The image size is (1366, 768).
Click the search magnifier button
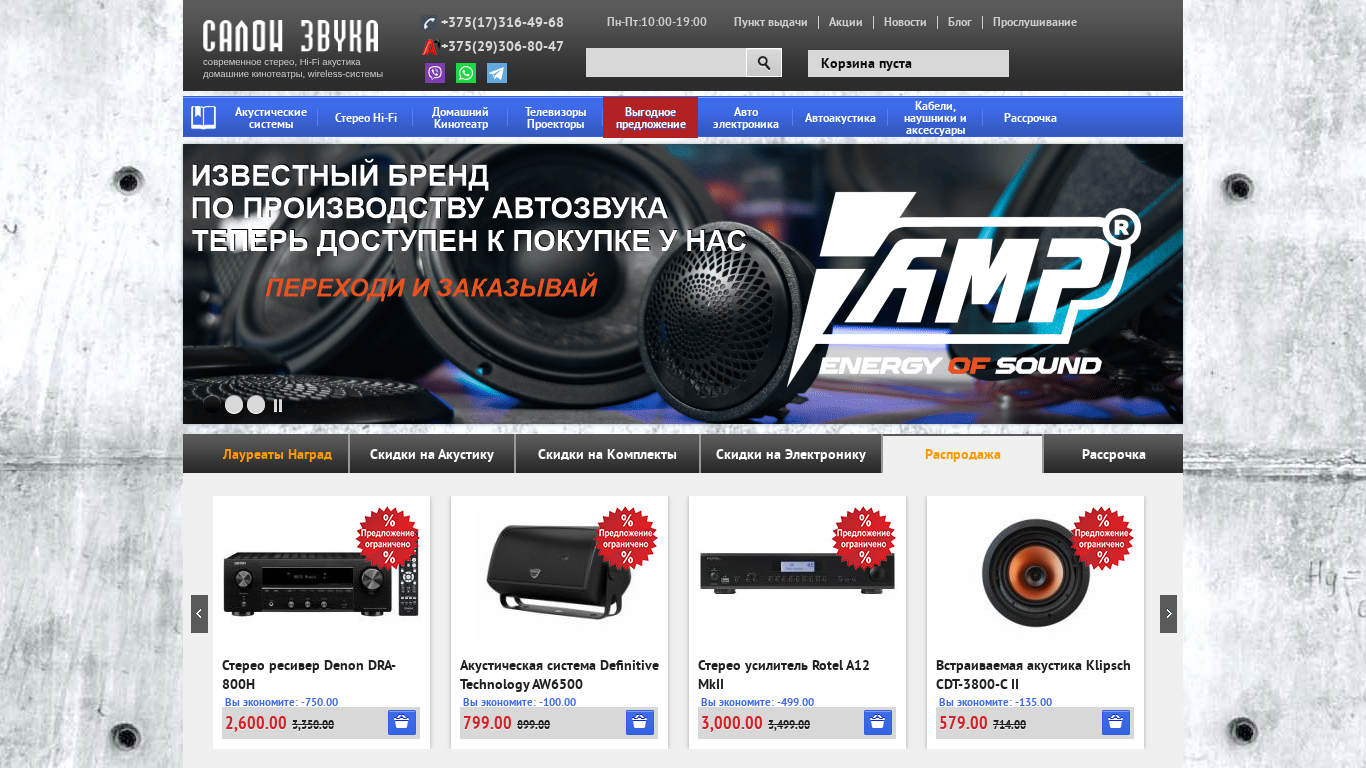[x=764, y=63]
